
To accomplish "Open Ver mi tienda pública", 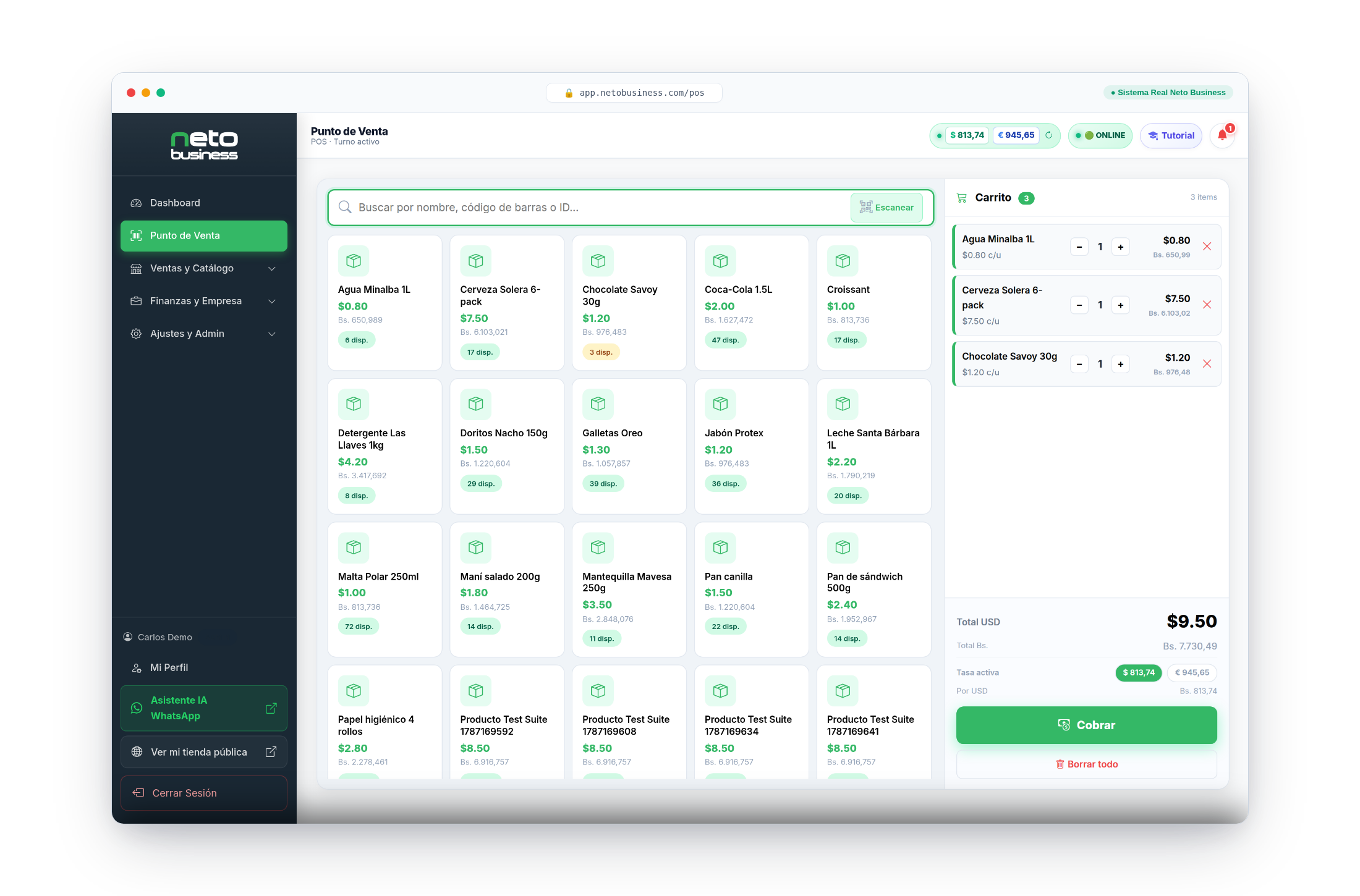I will 204,752.
